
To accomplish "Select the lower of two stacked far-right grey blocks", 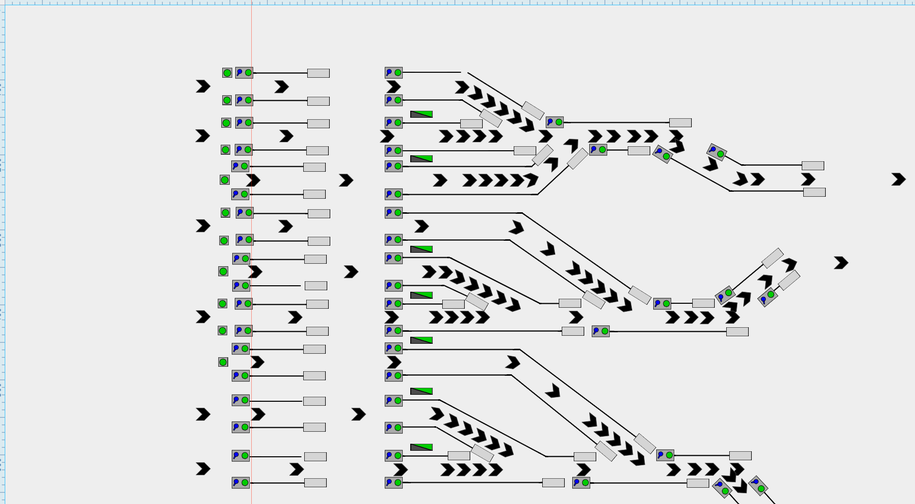I will tap(814, 192).
